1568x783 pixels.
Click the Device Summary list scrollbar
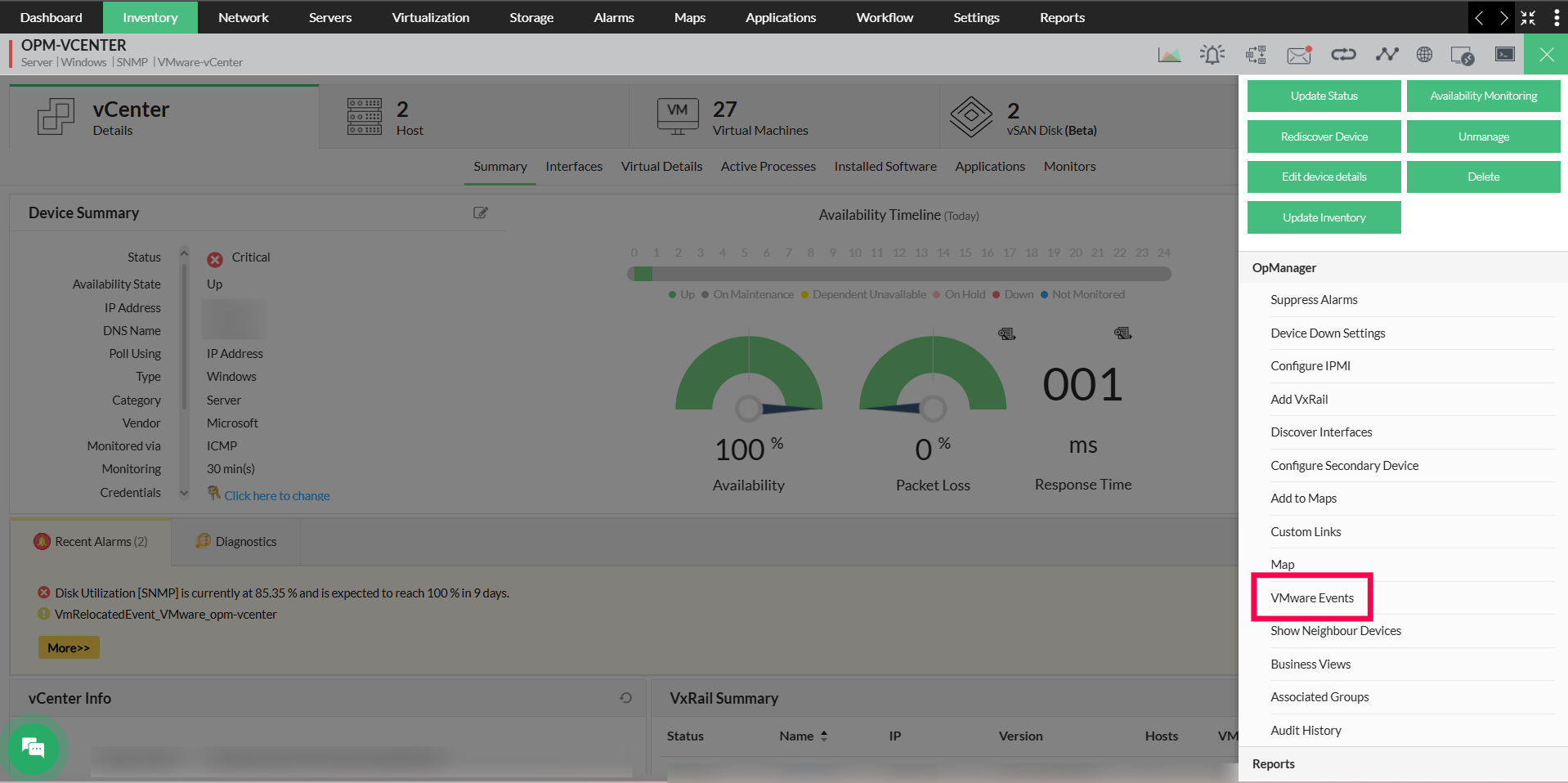[x=184, y=335]
